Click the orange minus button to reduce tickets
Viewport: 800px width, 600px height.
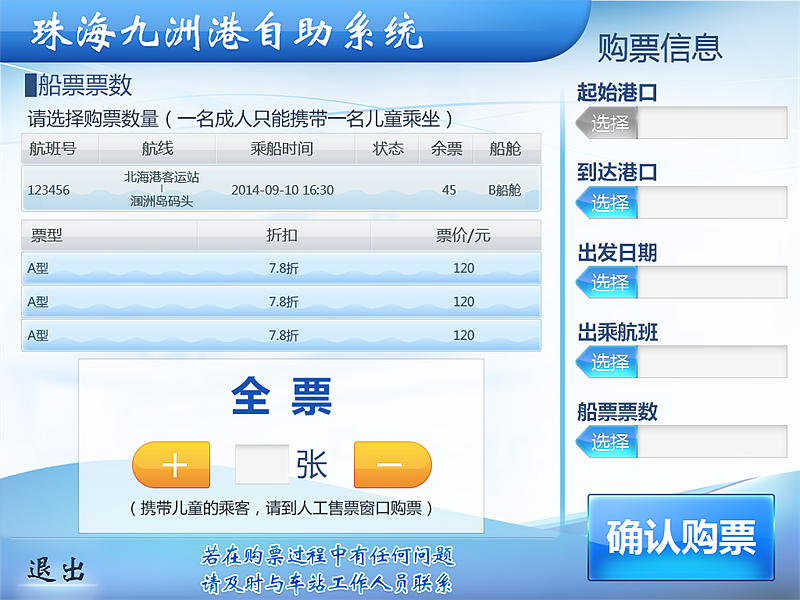[x=392, y=464]
